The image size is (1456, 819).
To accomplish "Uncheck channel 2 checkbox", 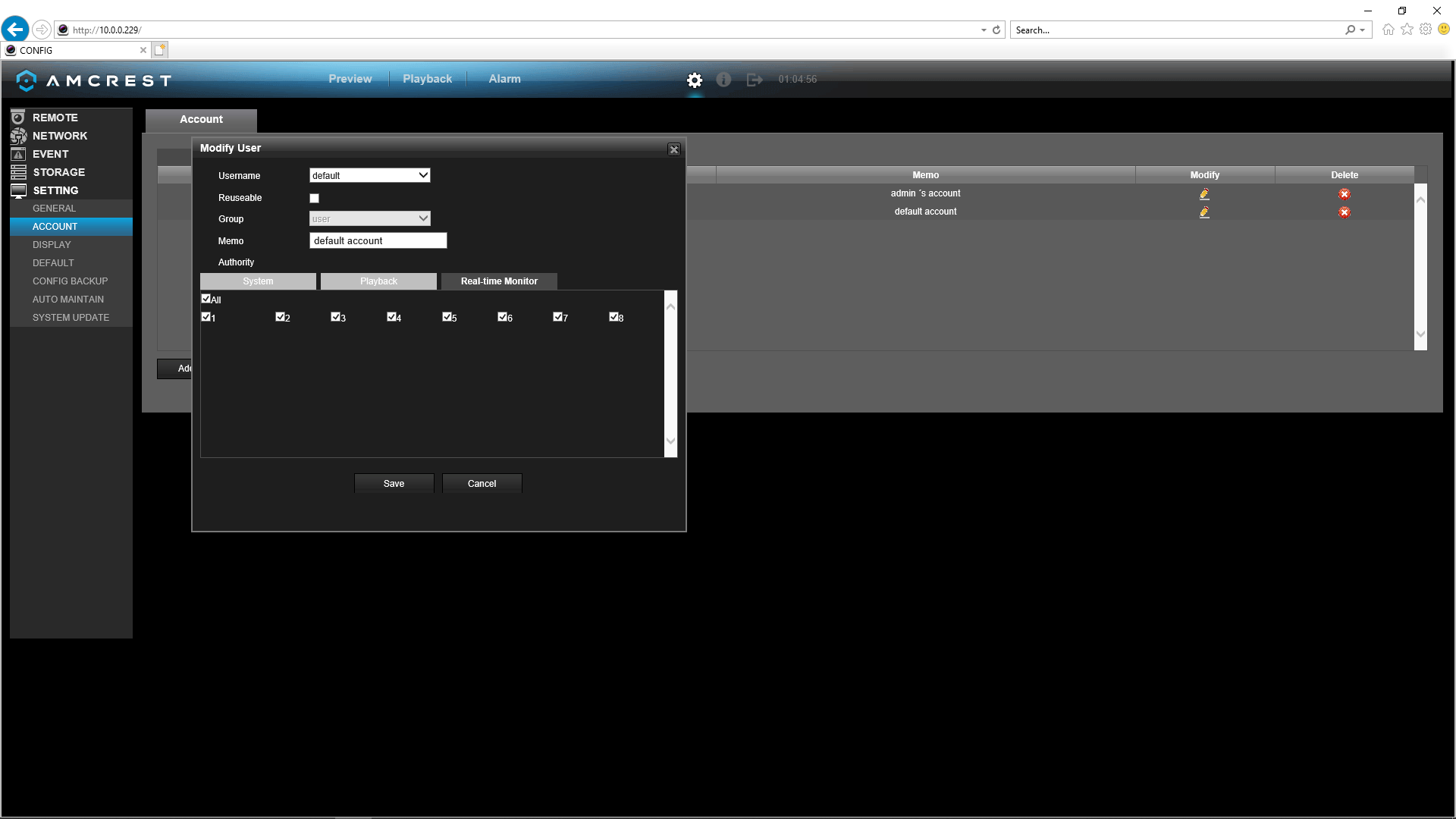I will (280, 317).
